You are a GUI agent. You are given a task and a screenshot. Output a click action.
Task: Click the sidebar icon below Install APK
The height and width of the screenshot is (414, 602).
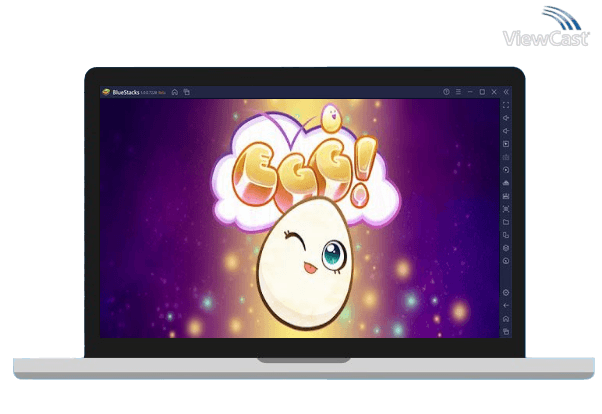506,196
